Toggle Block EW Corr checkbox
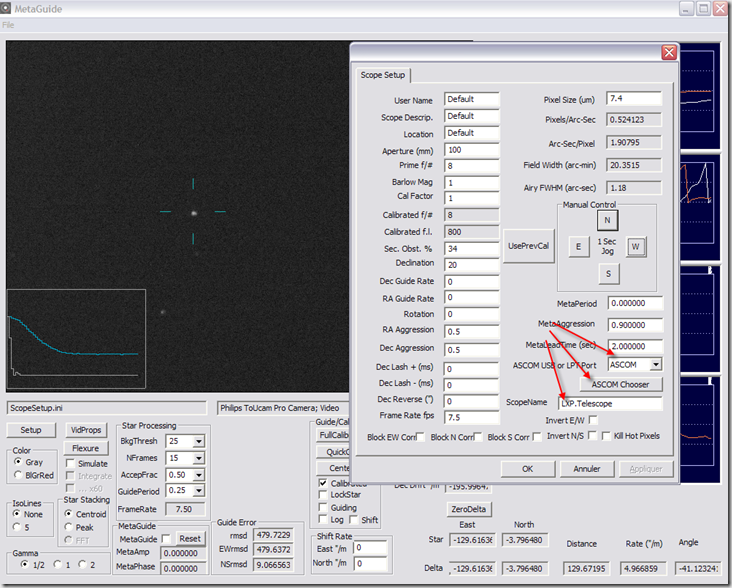Viewport: 732px width, 588px height. click(420, 437)
